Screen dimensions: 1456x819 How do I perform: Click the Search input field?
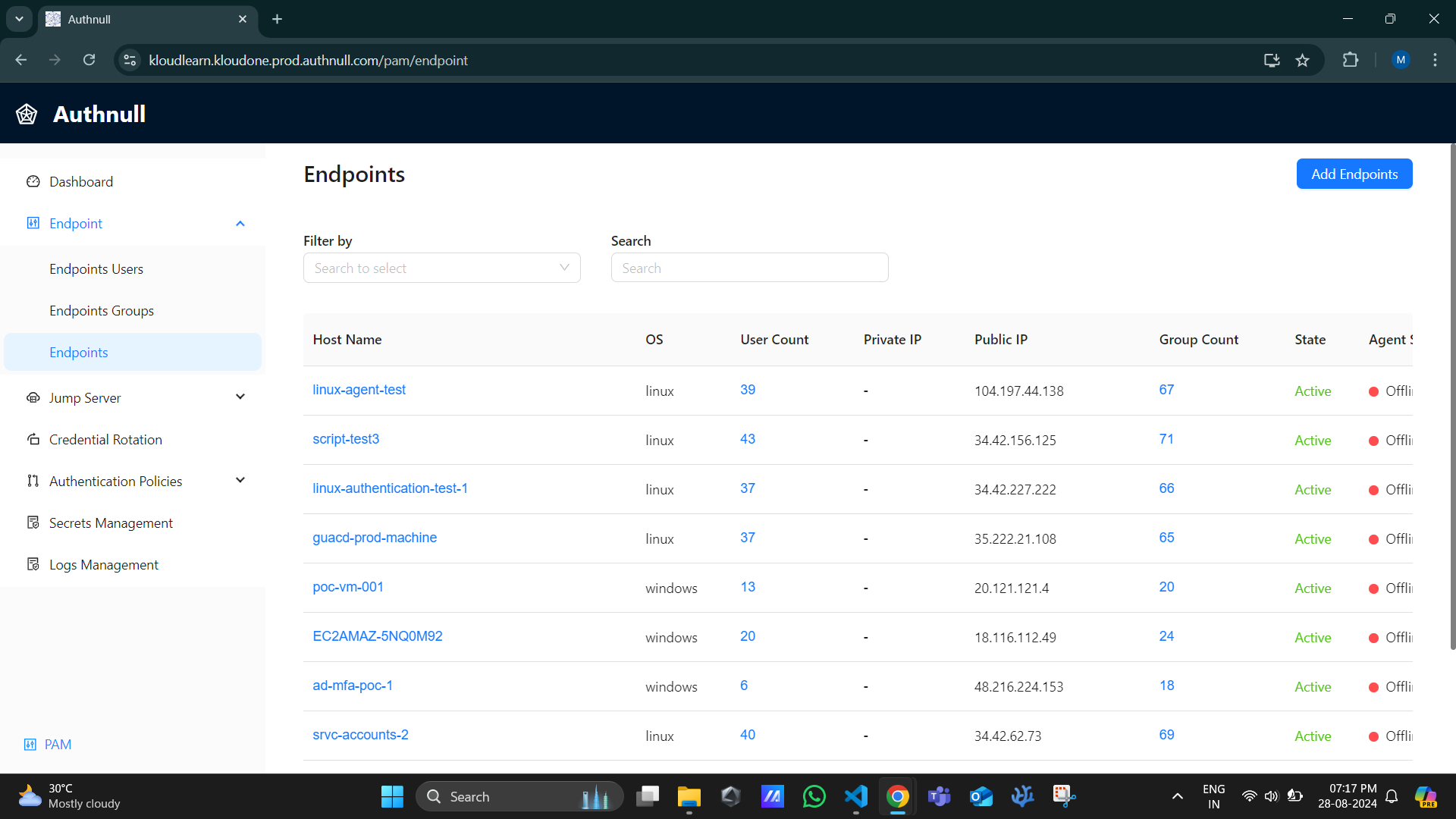[749, 267]
